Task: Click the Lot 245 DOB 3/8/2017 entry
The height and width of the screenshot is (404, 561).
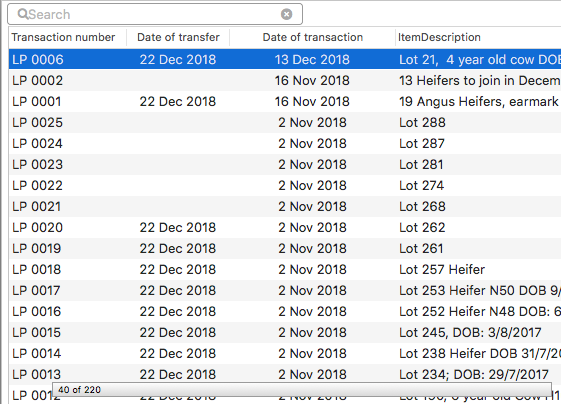Action: point(470,332)
